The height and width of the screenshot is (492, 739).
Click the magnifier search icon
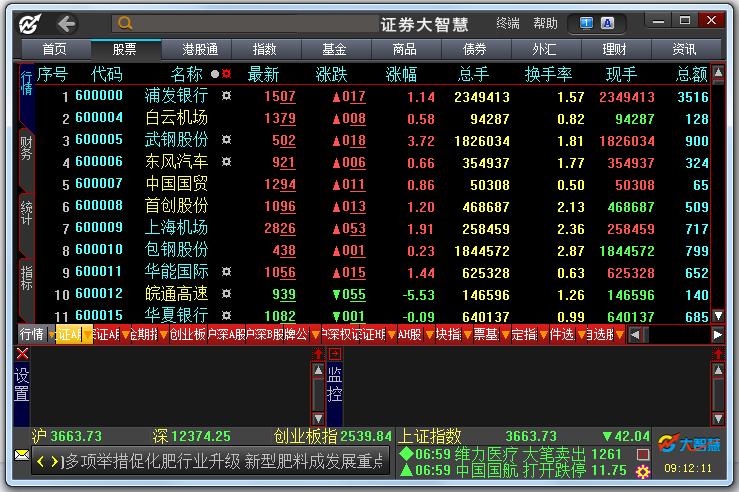pyautogui.click(x=125, y=23)
